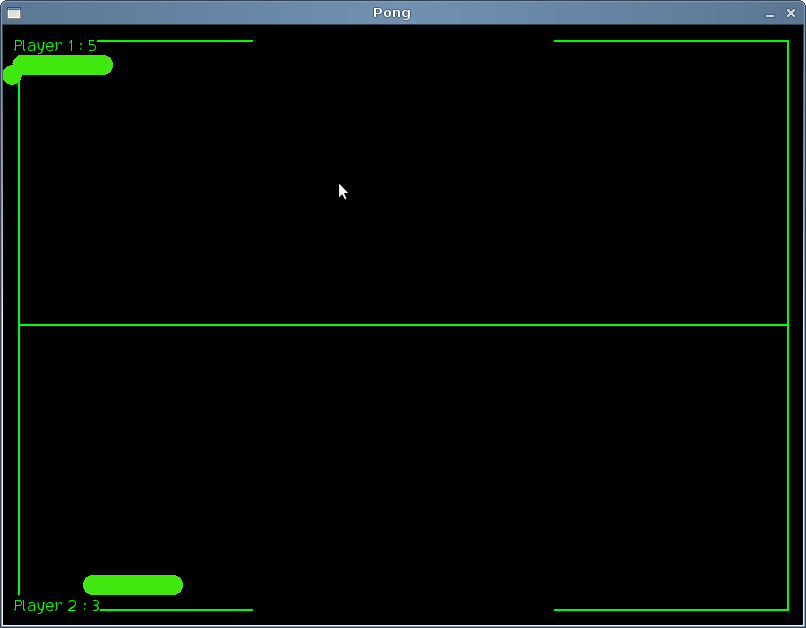Click the top-right horizontal border segment
This screenshot has width=806, height=628.
tap(670, 41)
